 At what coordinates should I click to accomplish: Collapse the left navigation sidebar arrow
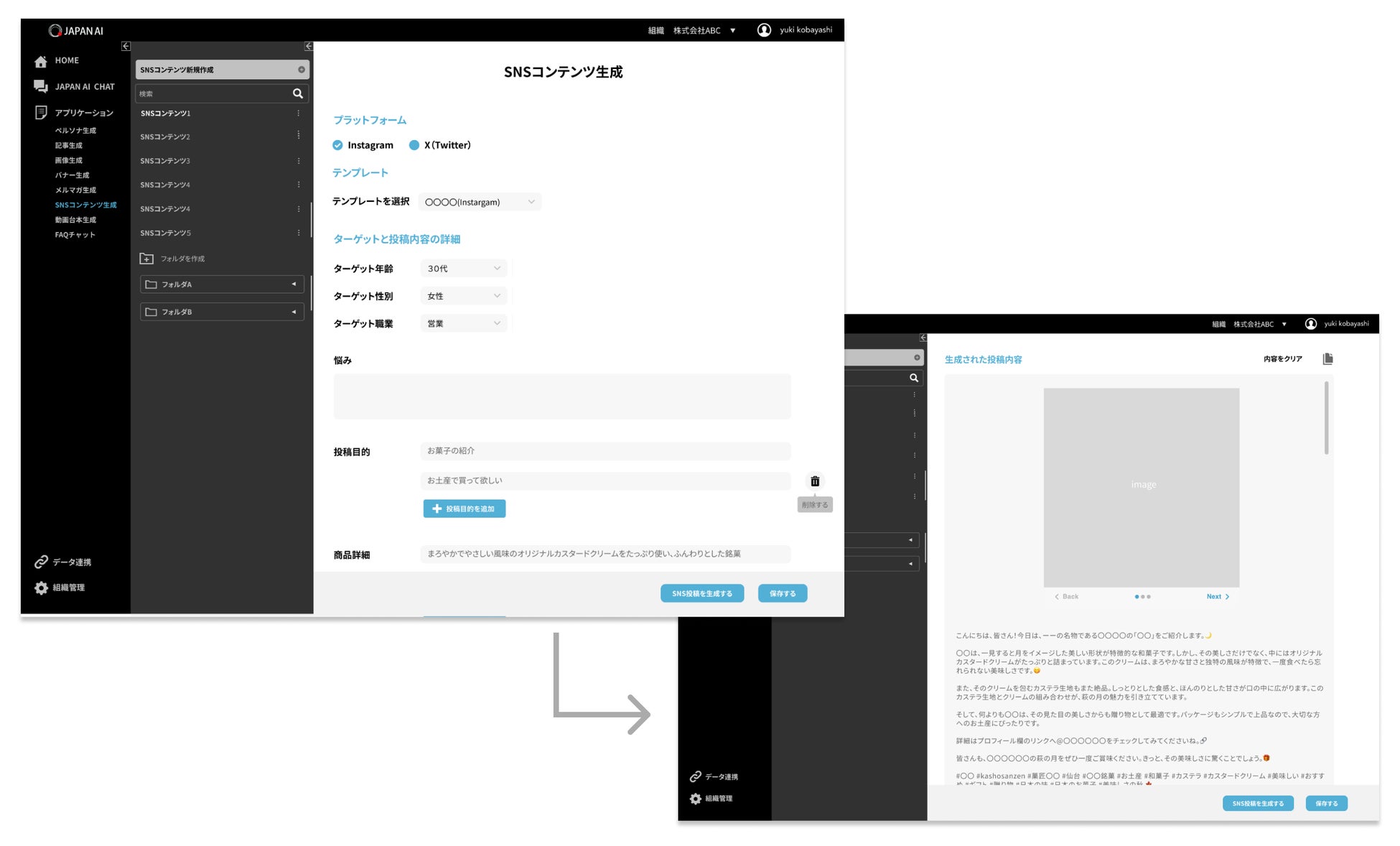pyautogui.click(x=126, y=46)
